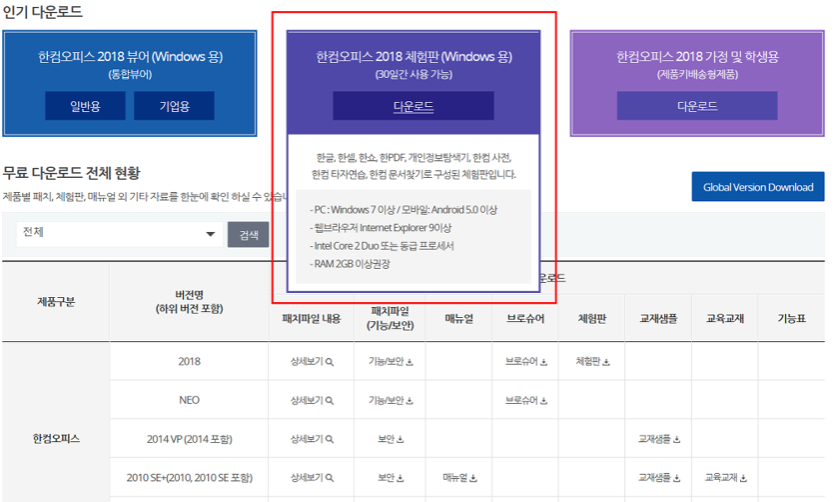Viewport: 838px width, 502px height.
Task: Click the 브로슈어 column header
Action: tap(525, 319)
